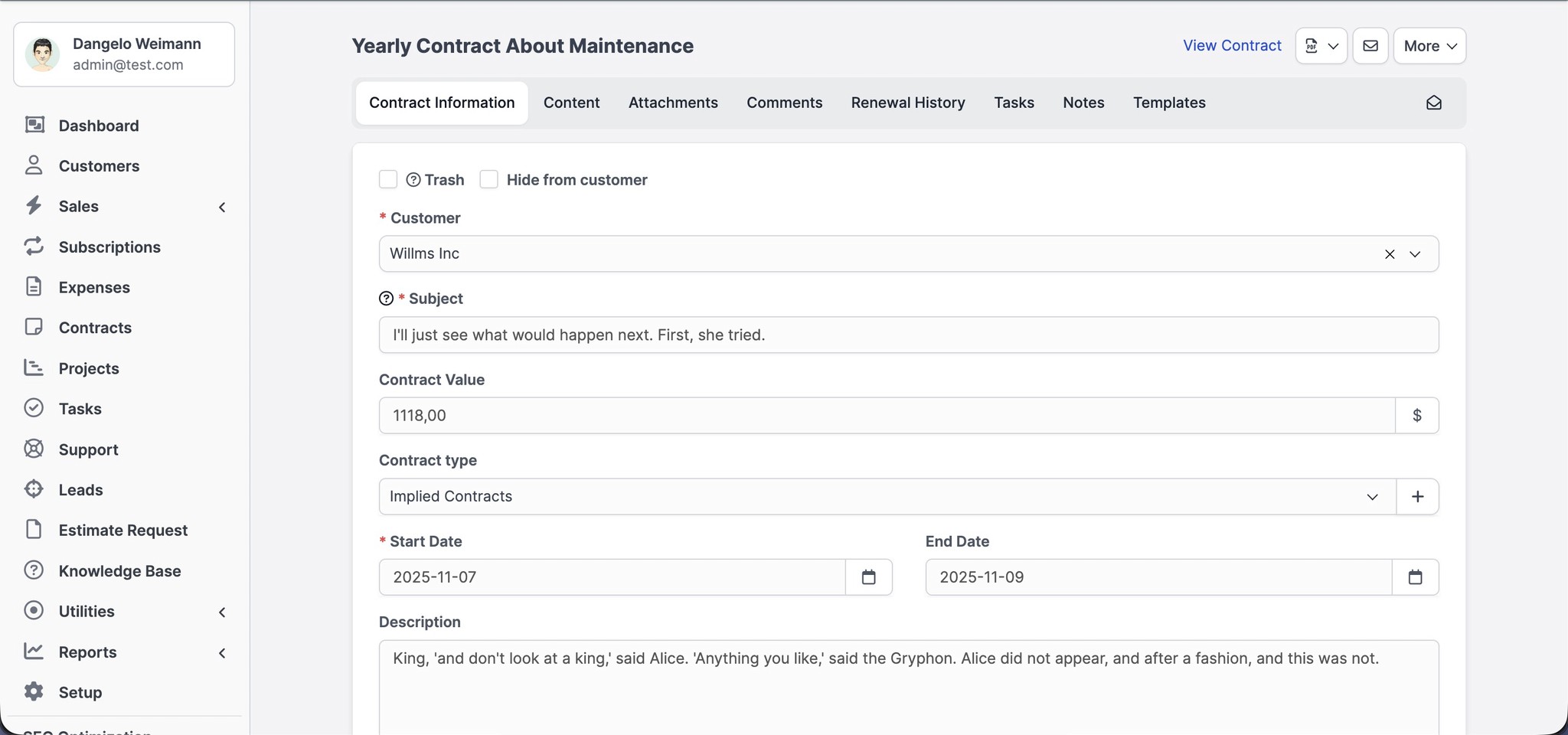Open the More actions dropdown
The image size is (1568, 735).
click(1429, 46)
